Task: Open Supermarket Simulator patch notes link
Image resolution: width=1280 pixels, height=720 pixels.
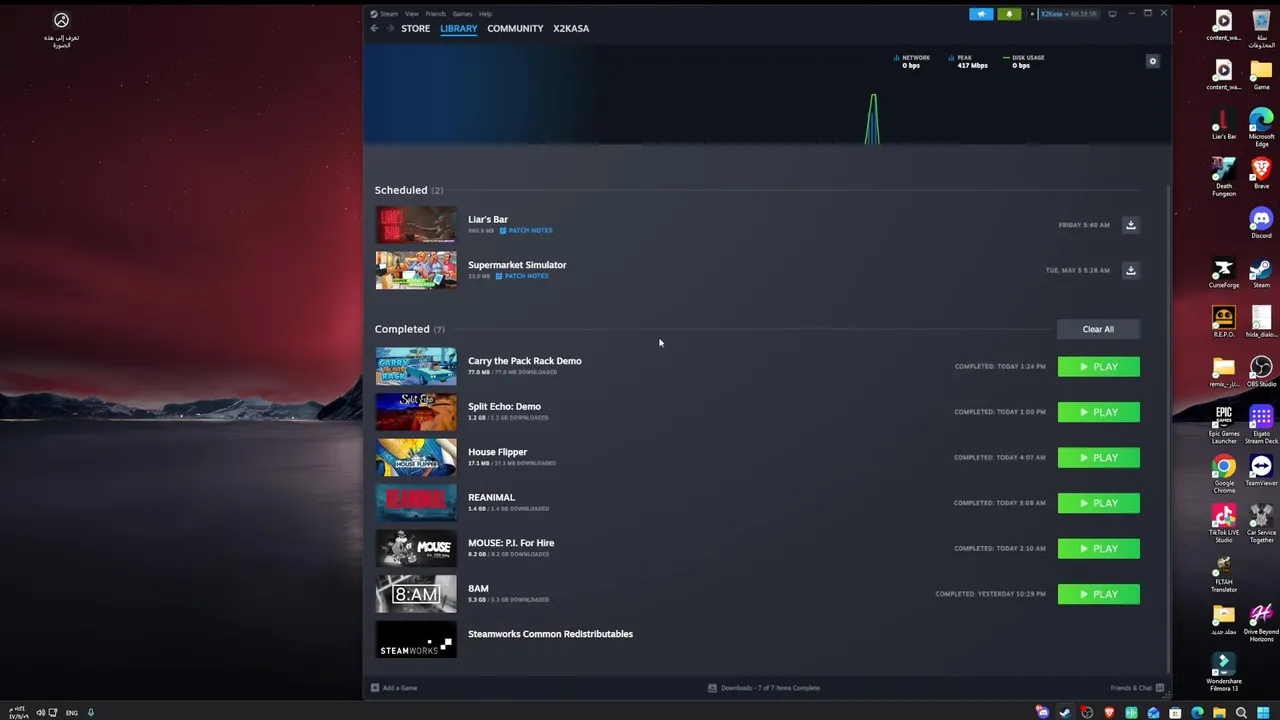Action: tap(522, 276)
